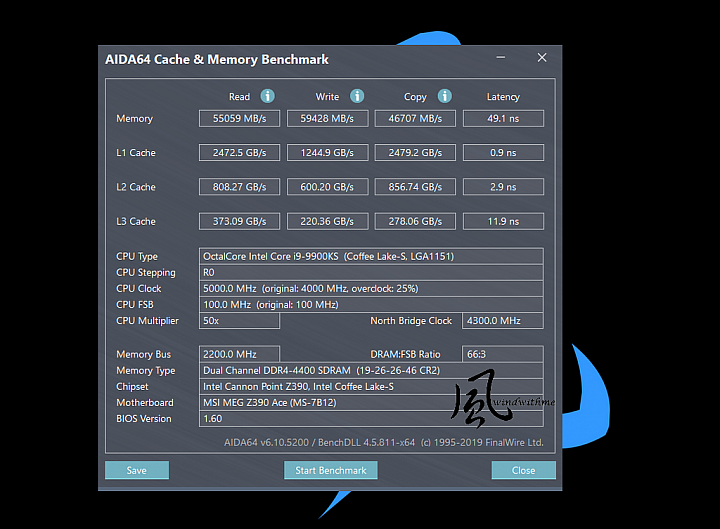Click the CPU Stepping field R0
This screenshot has width=720, height=529.
tap(371, 272)
